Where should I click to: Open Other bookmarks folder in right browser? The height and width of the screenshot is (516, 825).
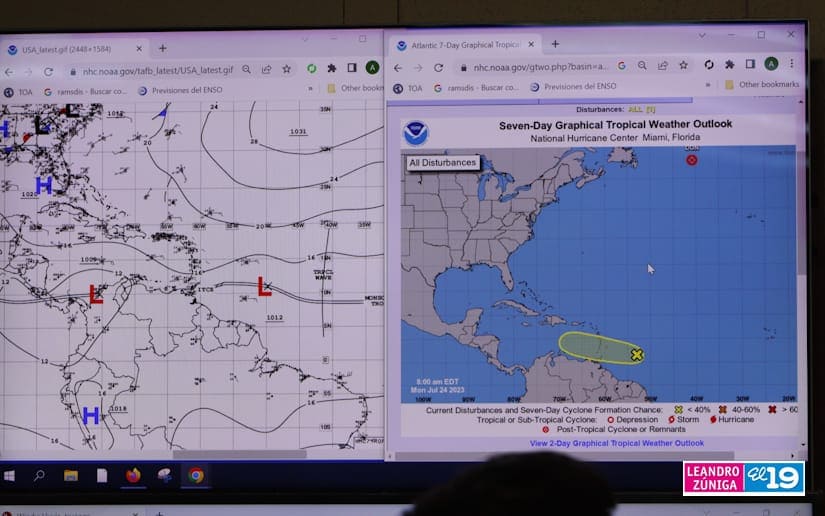[762, 84]
